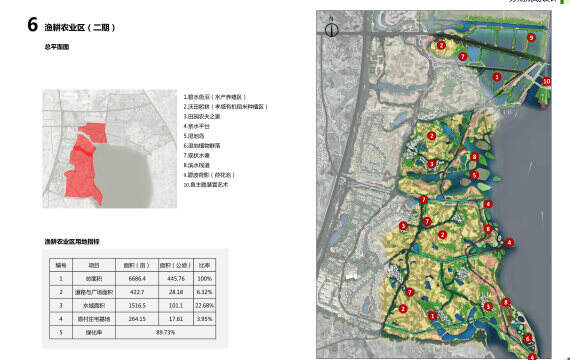Click the table cell showing 445.76

tap(176, 279)
